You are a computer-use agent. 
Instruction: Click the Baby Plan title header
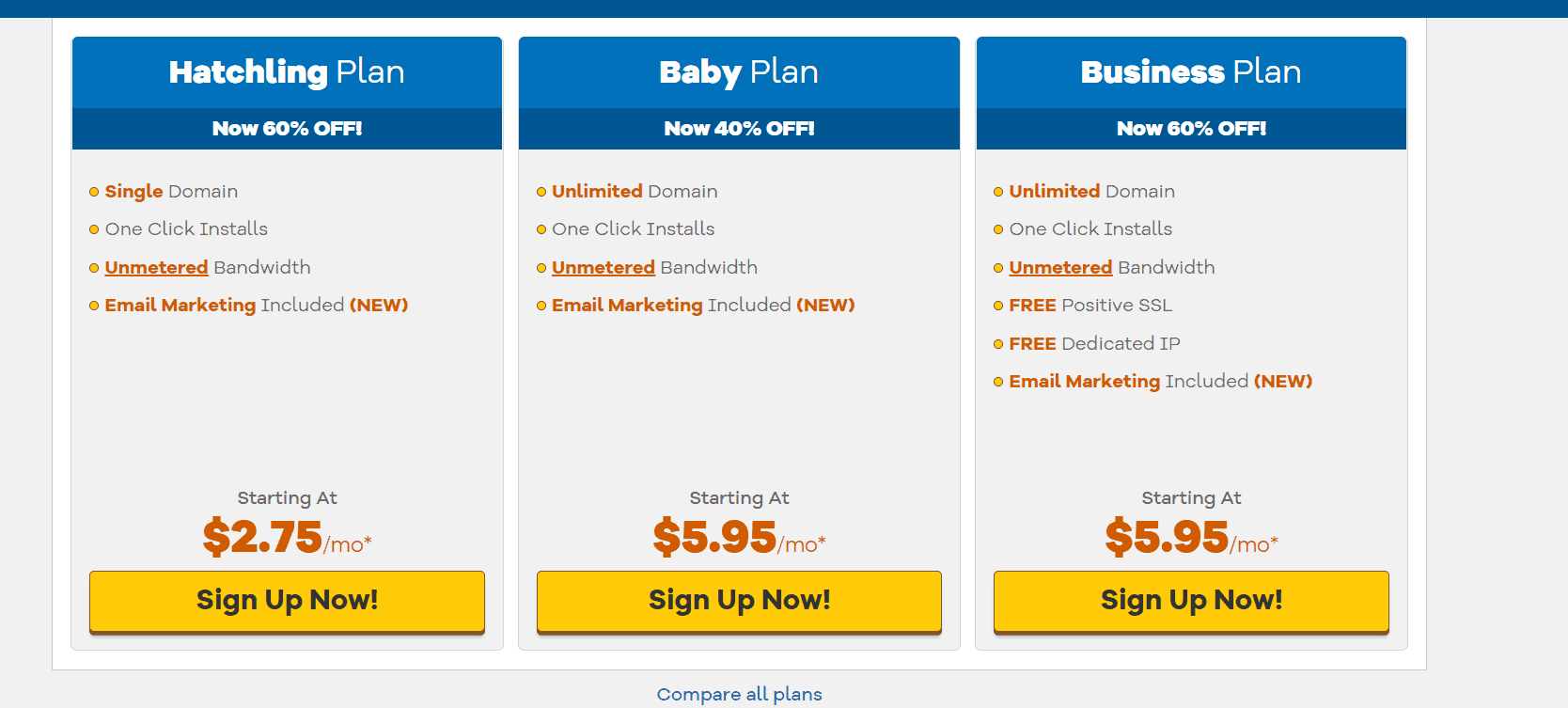tap(739, 72)
